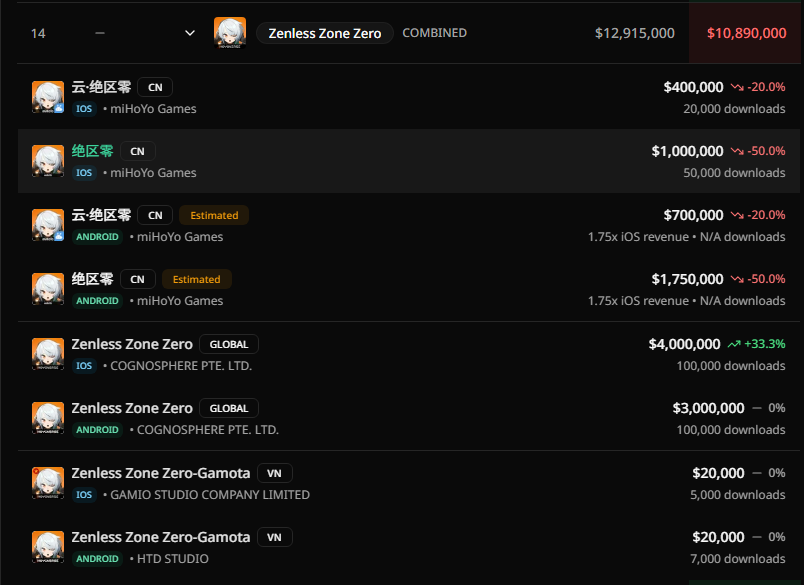Click ANDROID badge in $1,750,000 row
Viewport: 804px width, 585px height.
97,301
